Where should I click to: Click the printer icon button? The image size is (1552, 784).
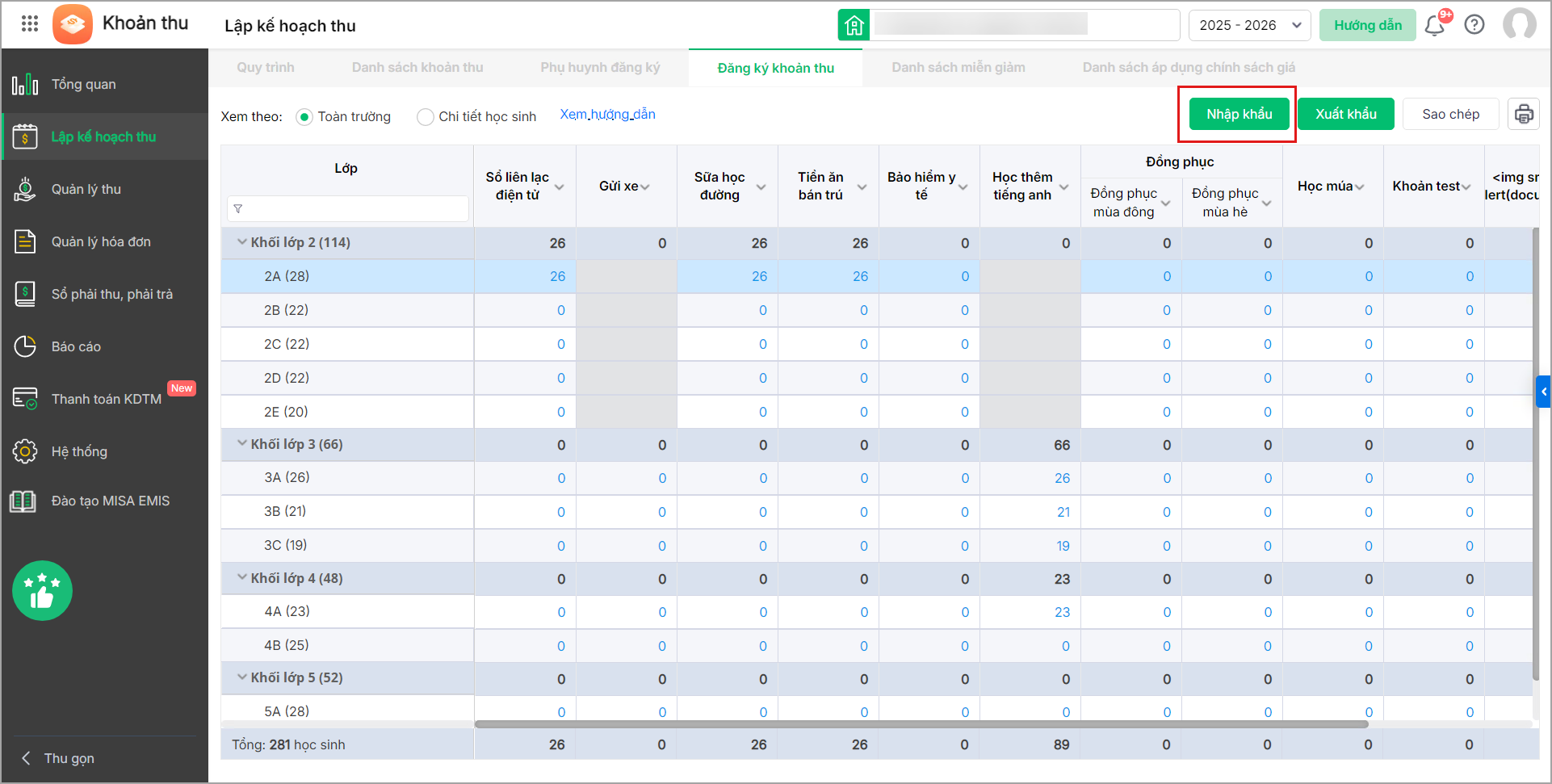point(1523,114)
